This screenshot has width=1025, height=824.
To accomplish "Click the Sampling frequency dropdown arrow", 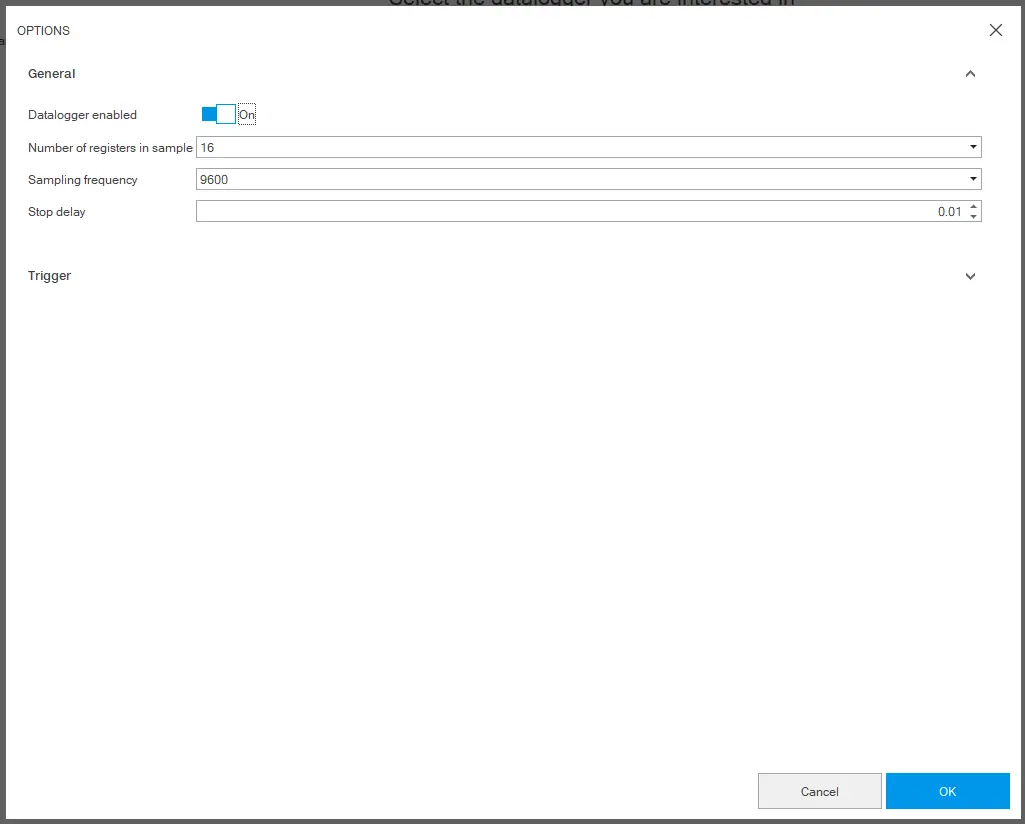I will [x=972, y=179].
